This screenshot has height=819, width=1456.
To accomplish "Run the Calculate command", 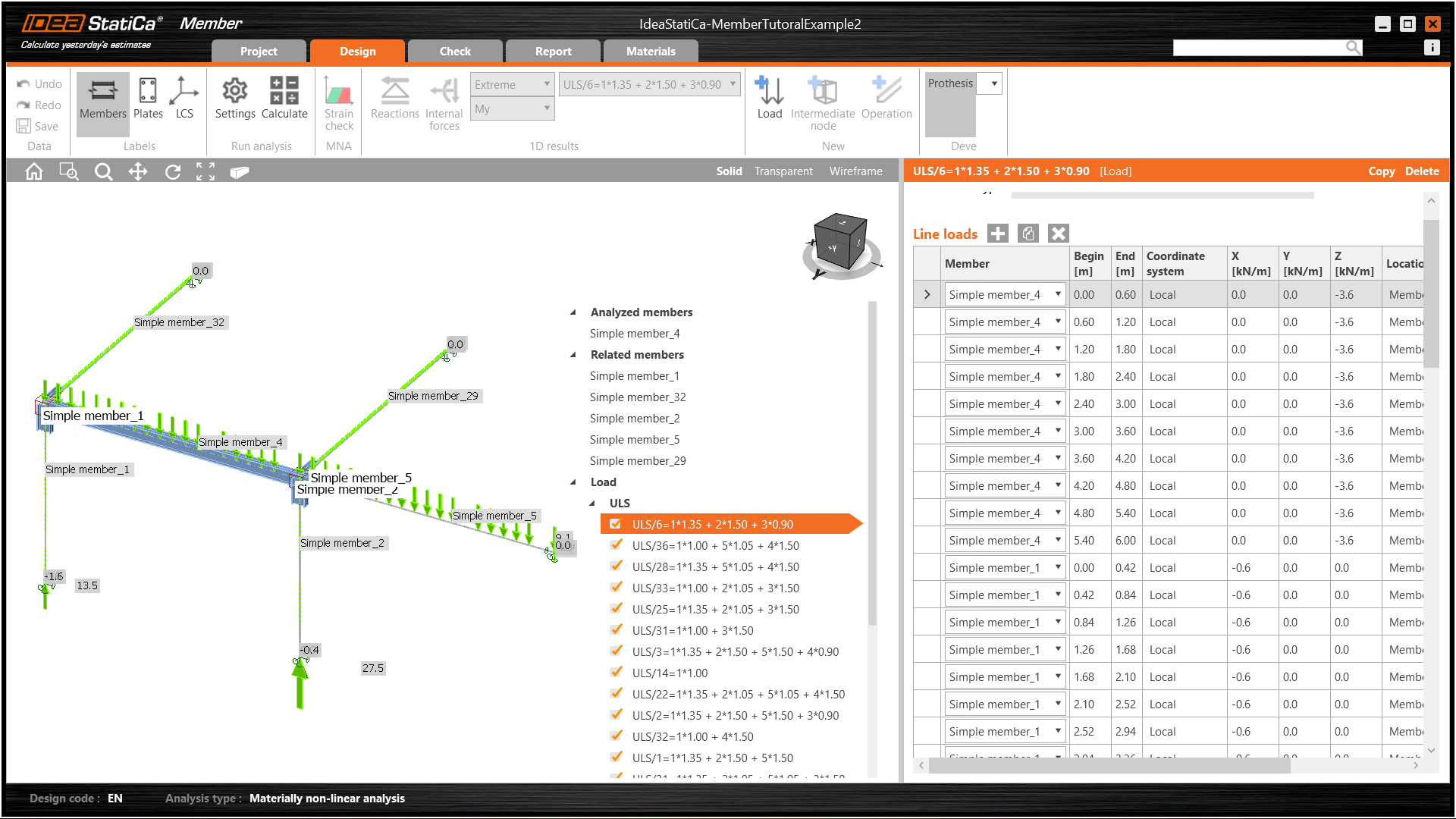I will (284, 99).
